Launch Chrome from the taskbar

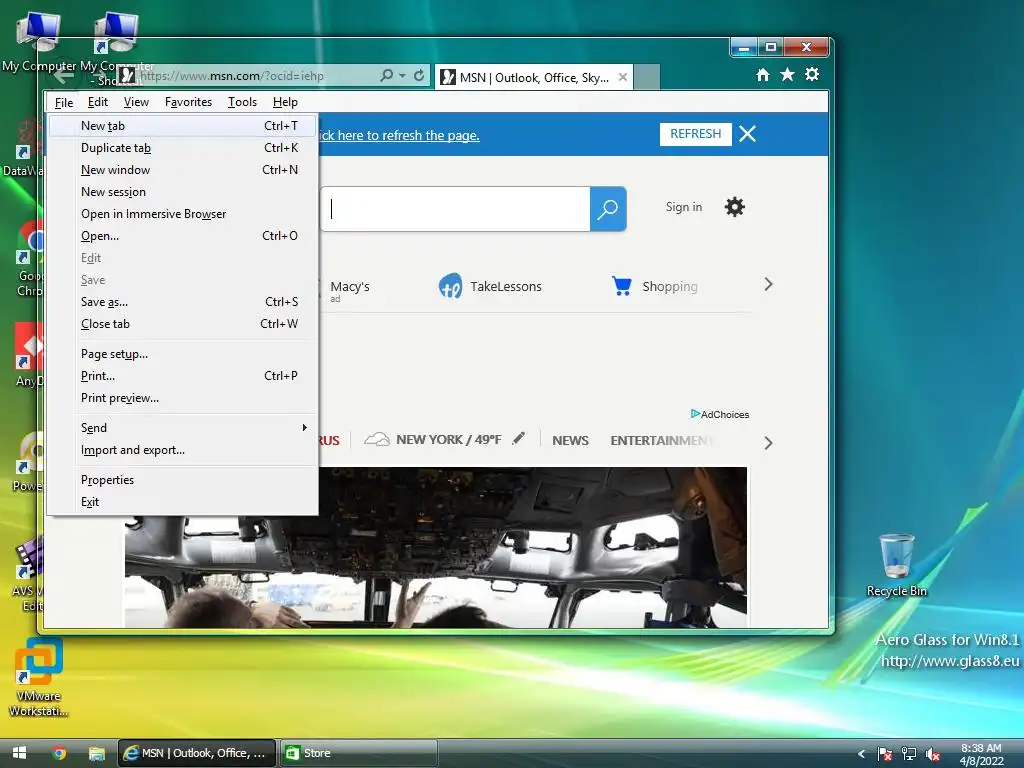pyautogui.click(x=59, y=753)
